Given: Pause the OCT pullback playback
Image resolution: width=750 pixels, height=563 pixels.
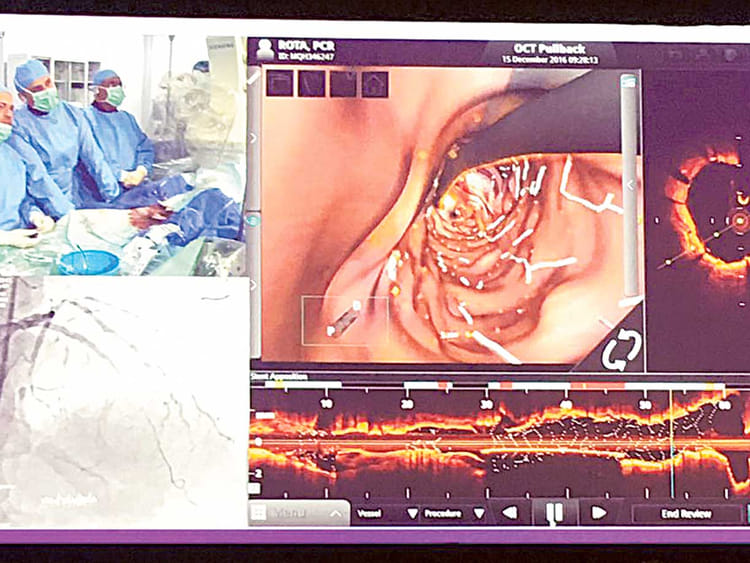Looking at the screenshot, I should tap(554, 513).
